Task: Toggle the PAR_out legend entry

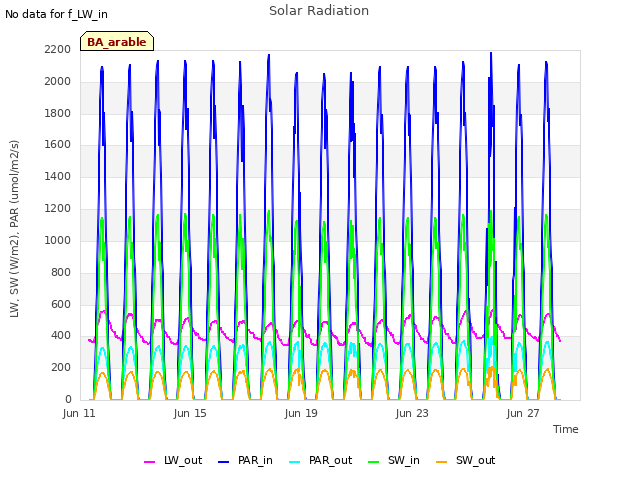Action: coord(320,460)
